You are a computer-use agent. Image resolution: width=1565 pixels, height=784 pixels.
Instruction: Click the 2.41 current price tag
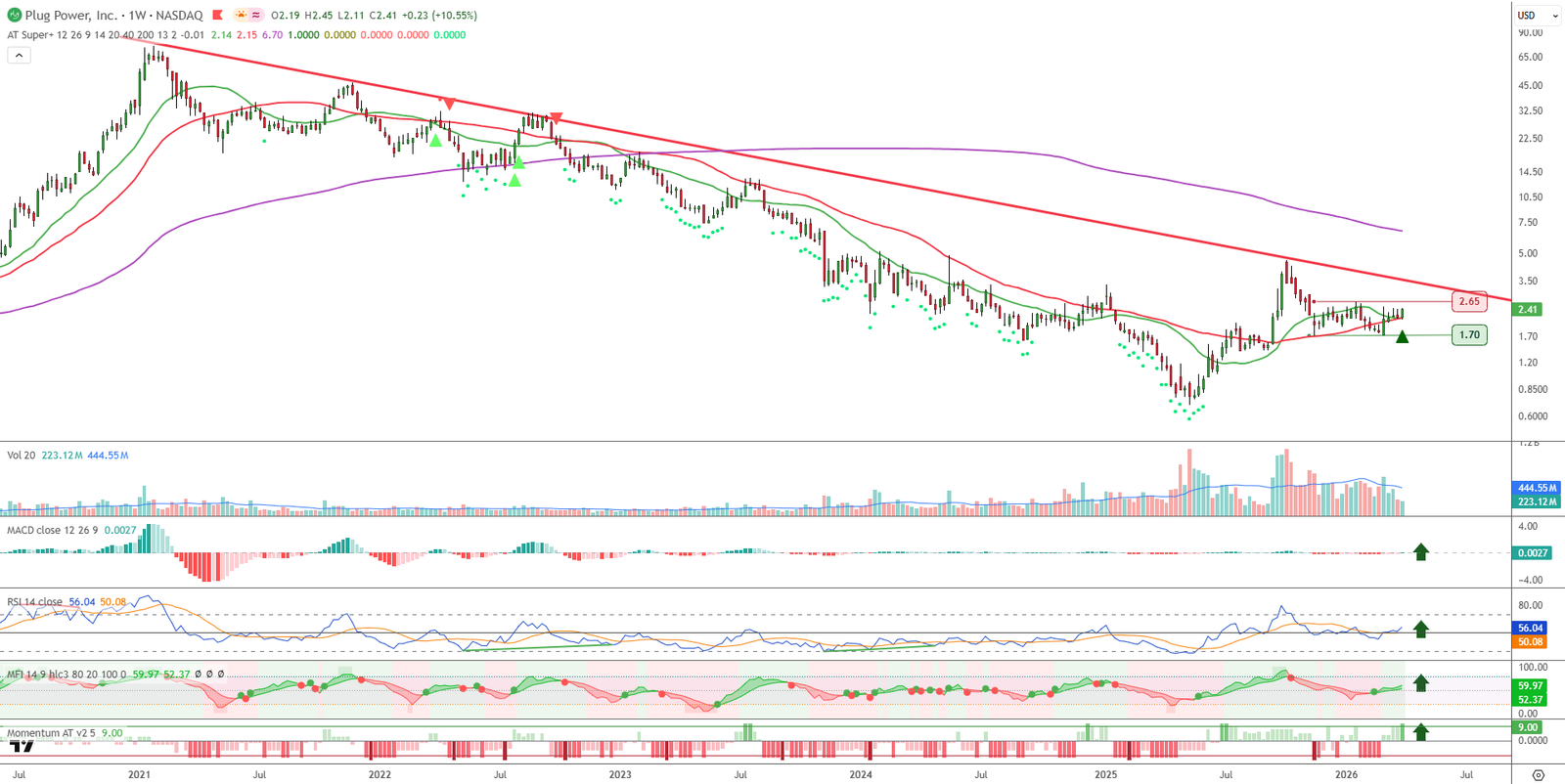pos(1527,310)
